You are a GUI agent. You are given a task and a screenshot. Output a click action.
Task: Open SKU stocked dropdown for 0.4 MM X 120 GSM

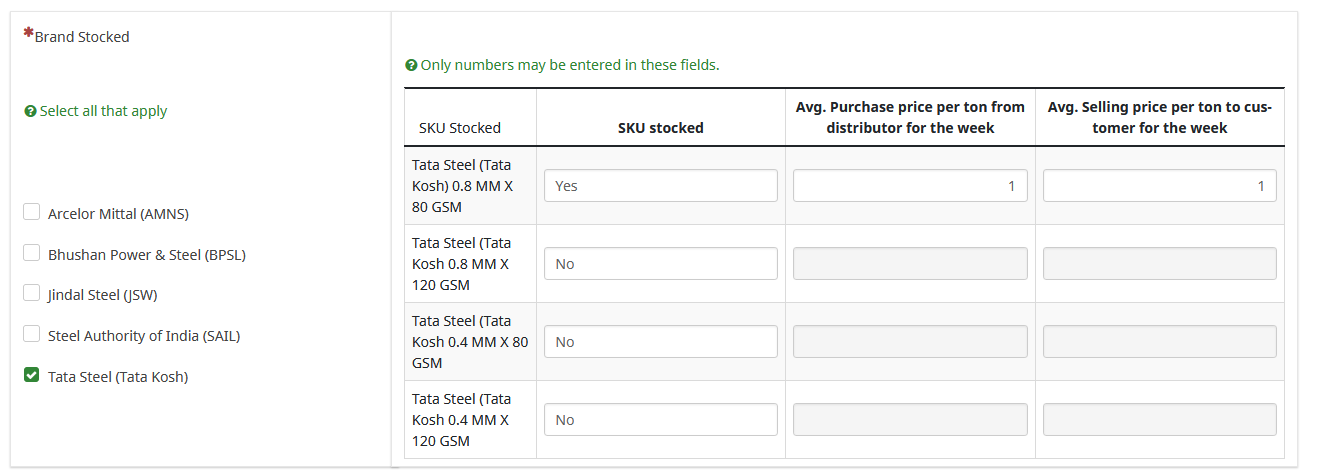[660, 420]
